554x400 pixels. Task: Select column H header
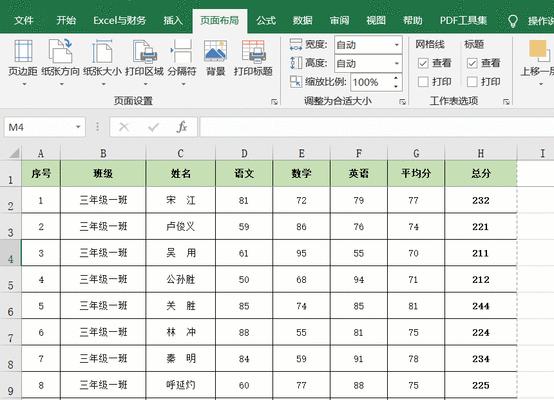(481, 153)
